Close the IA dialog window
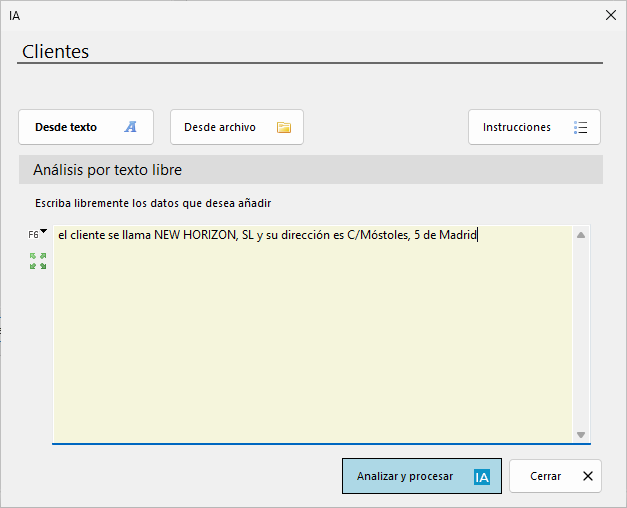The image size is (627, 508). 611,15
